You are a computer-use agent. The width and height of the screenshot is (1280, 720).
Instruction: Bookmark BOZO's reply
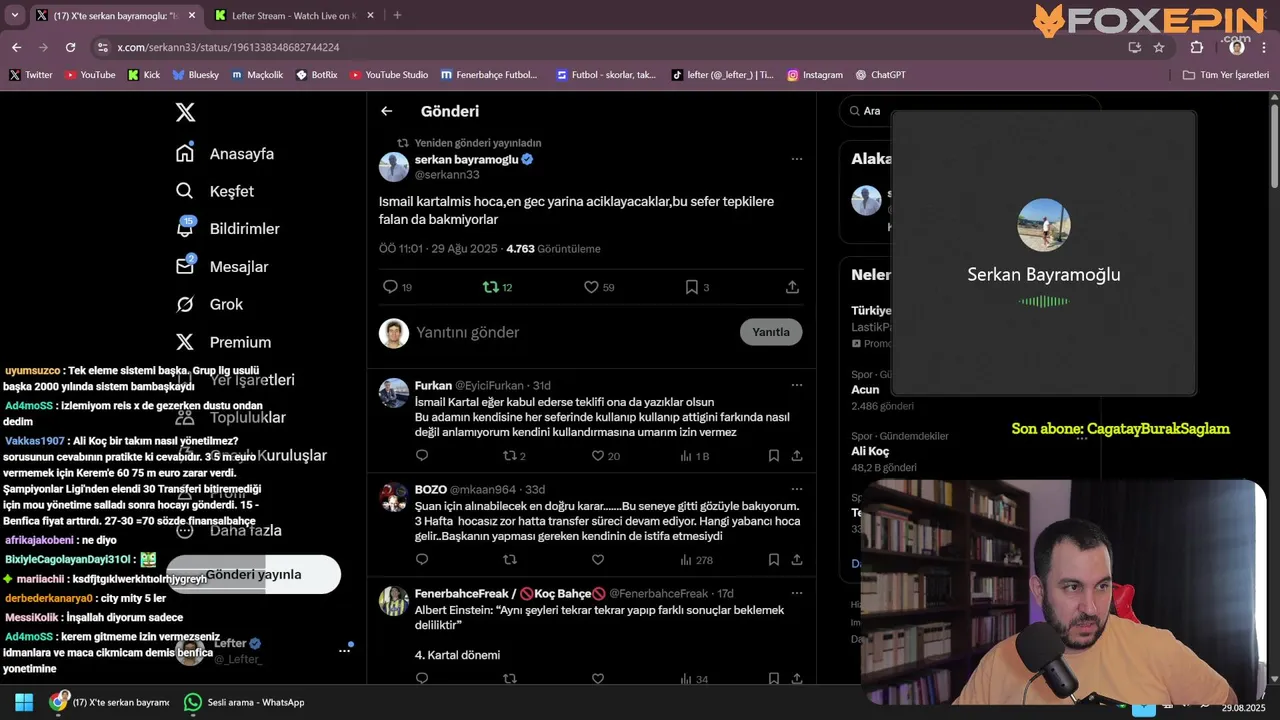[774, 560]
